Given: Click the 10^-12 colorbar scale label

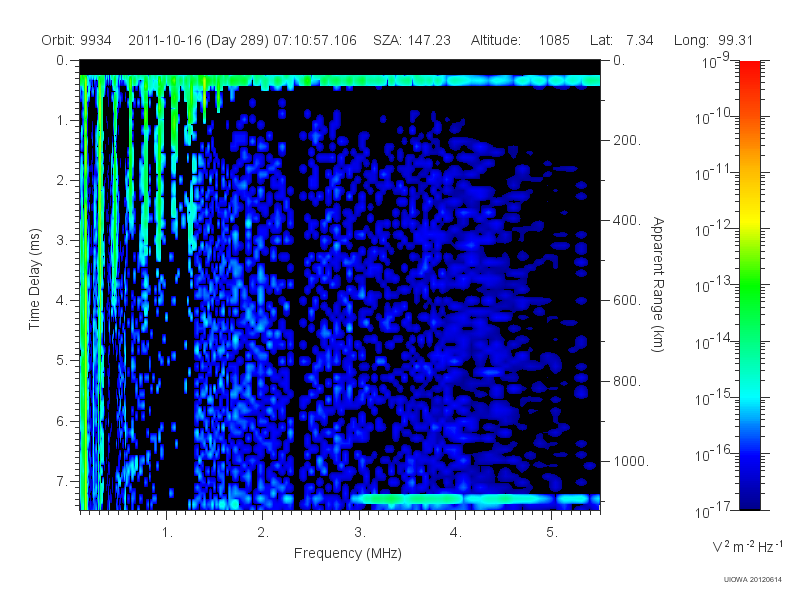Looking at the screenshot, I should click(x=715, y=229).
